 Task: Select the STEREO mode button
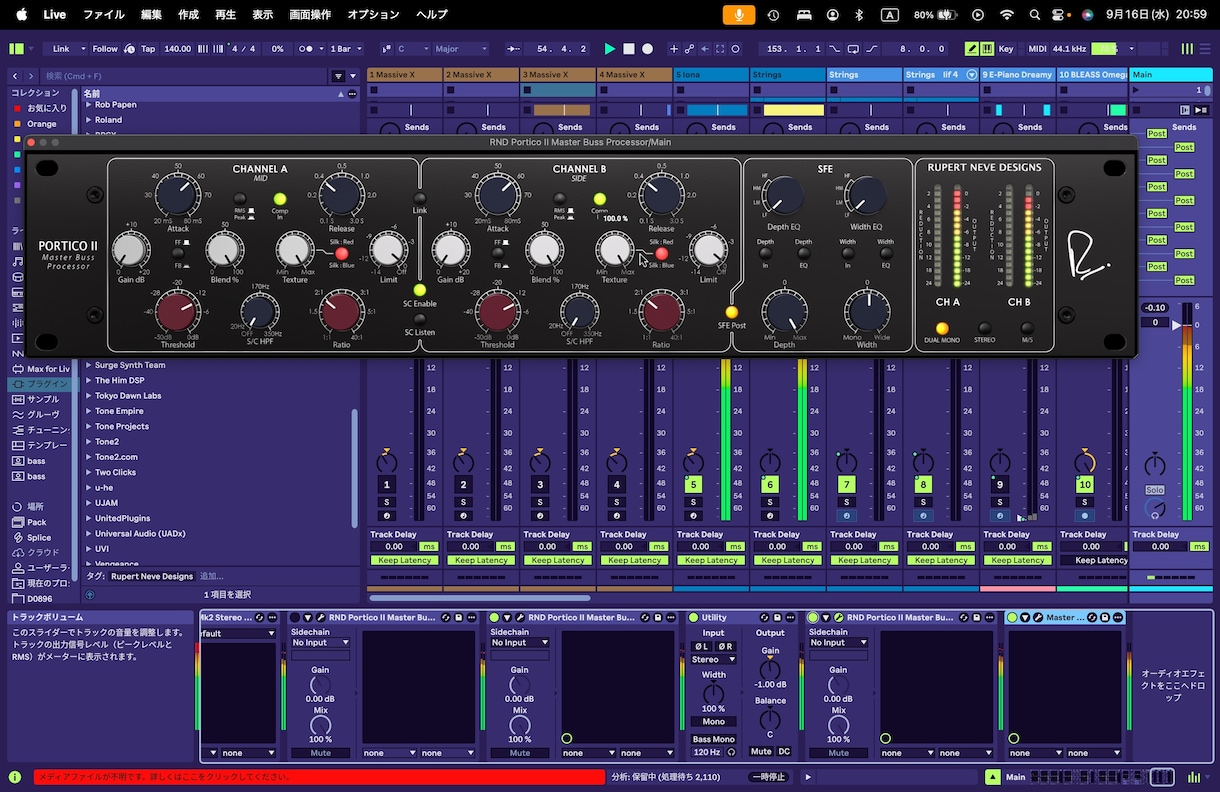[x=985, y=328]
